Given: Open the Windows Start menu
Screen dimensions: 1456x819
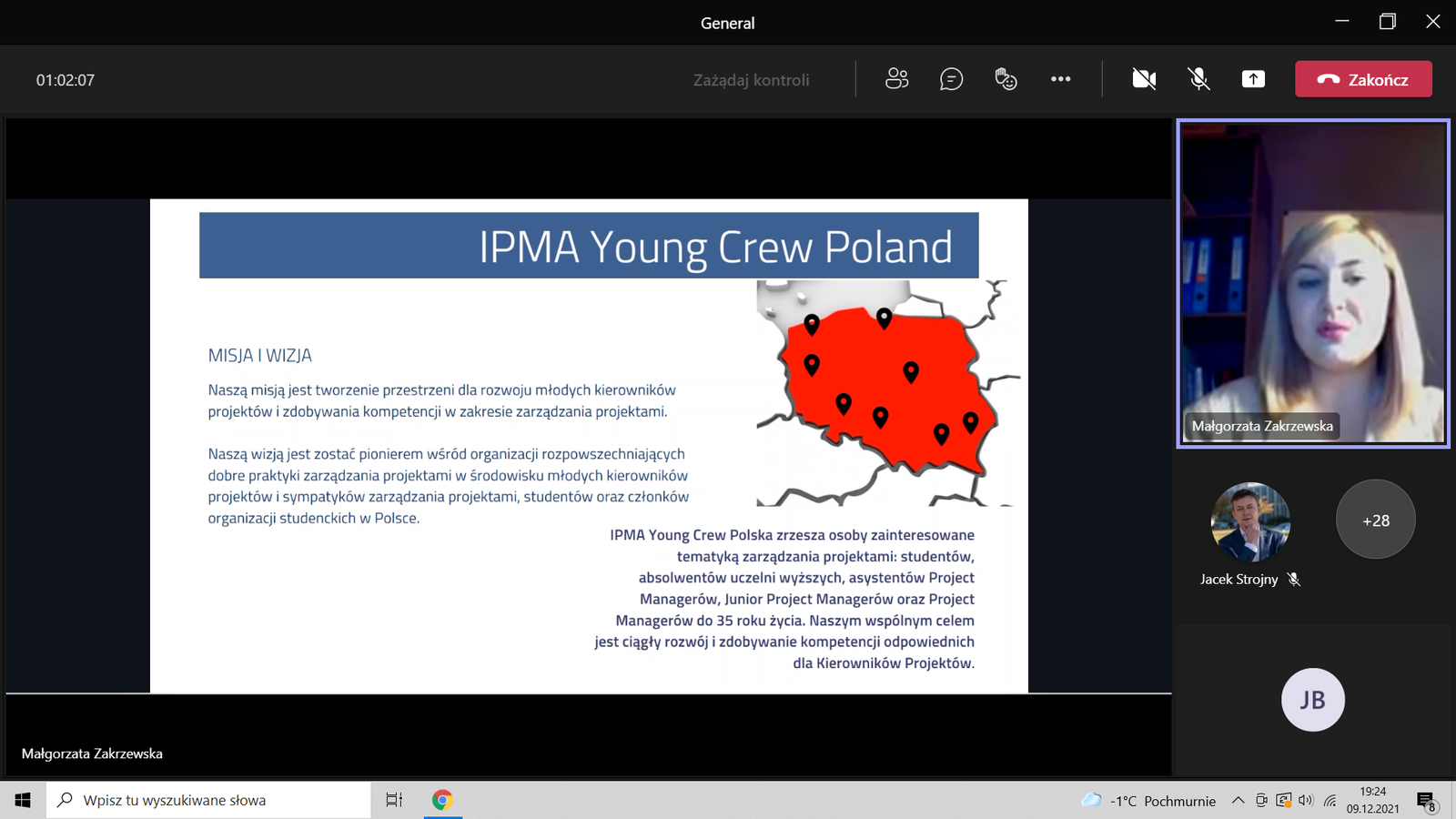Looking at the screenshot, I should coord(23,800).
